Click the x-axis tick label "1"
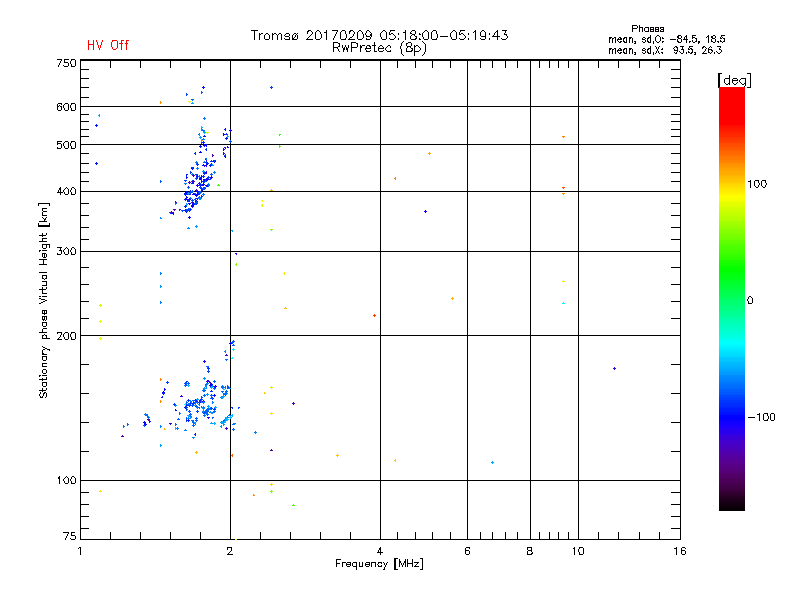The height and width of the screenshot is (600, 800). coord(80,551)
